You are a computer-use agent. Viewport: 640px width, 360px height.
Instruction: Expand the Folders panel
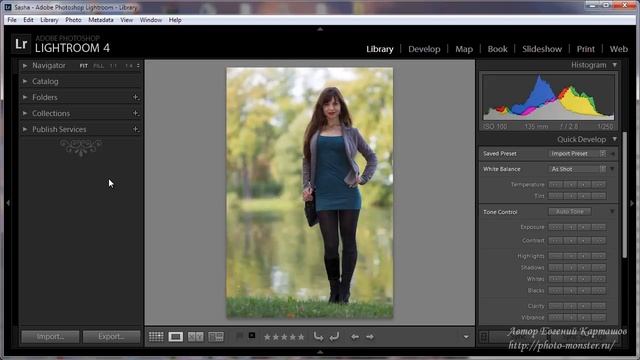coord(25,97)
